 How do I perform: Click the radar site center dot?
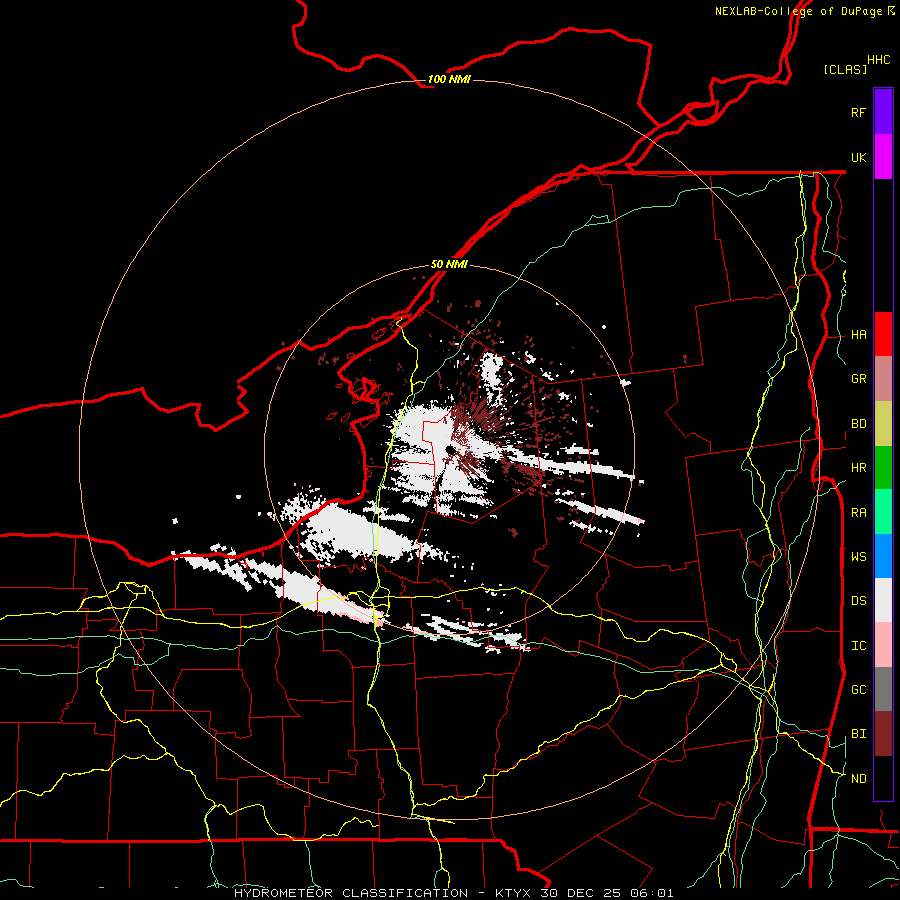[449, 450]
